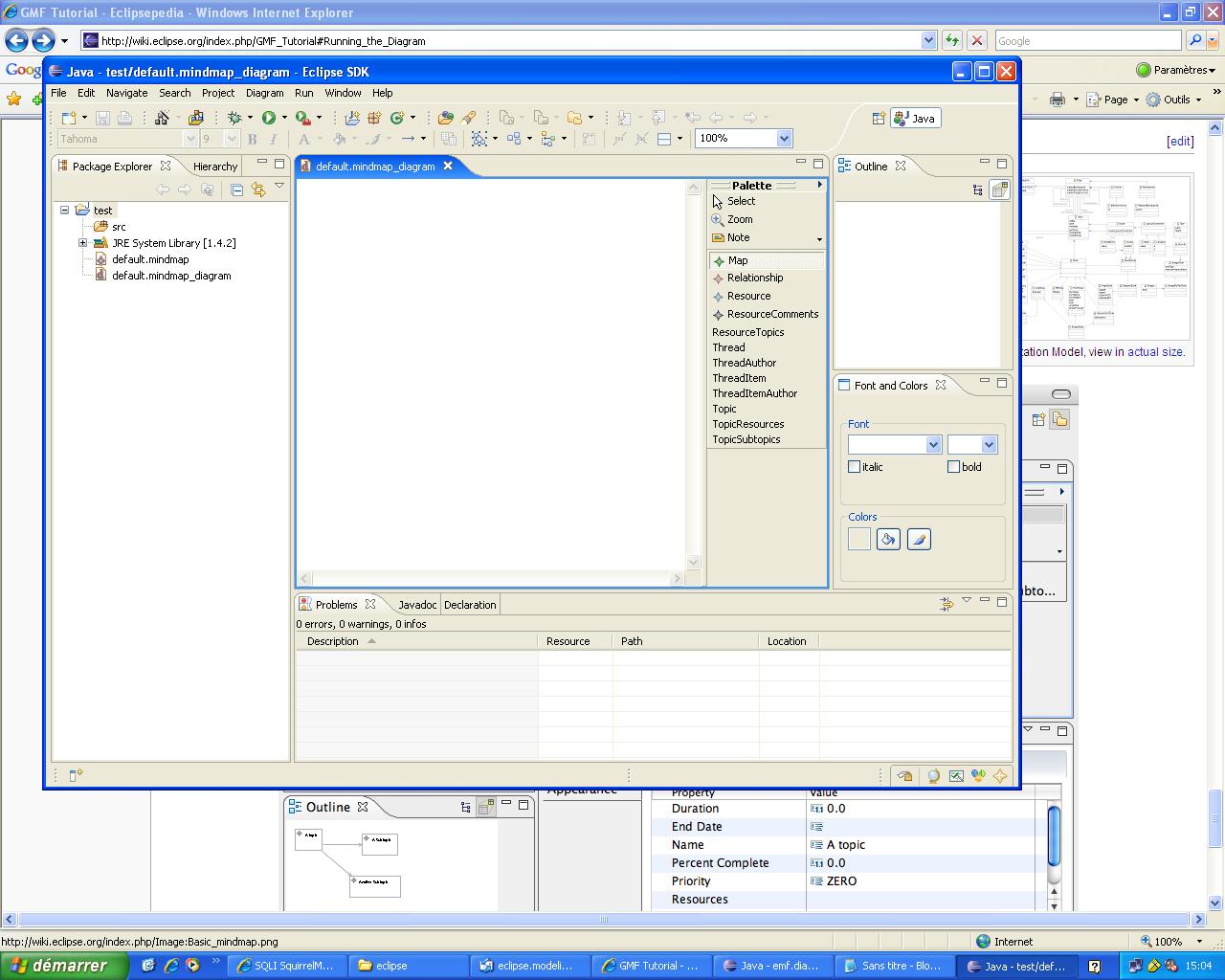1225x980 pixels.
Task: Click the Internet Explorer Refresh icon
Action: (951, 40)
